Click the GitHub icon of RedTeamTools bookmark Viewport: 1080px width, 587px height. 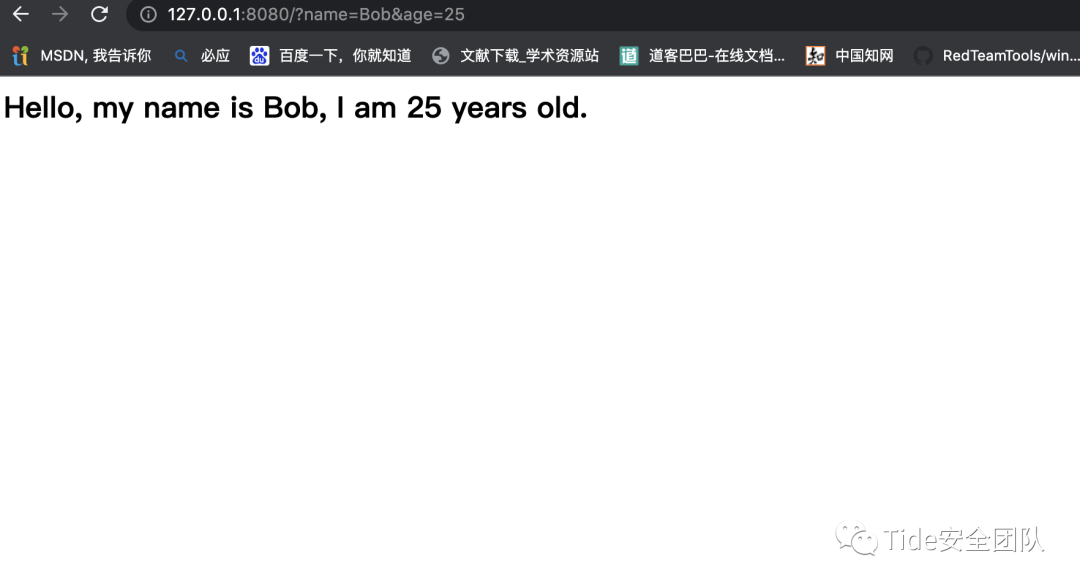[x=923, y=56]
